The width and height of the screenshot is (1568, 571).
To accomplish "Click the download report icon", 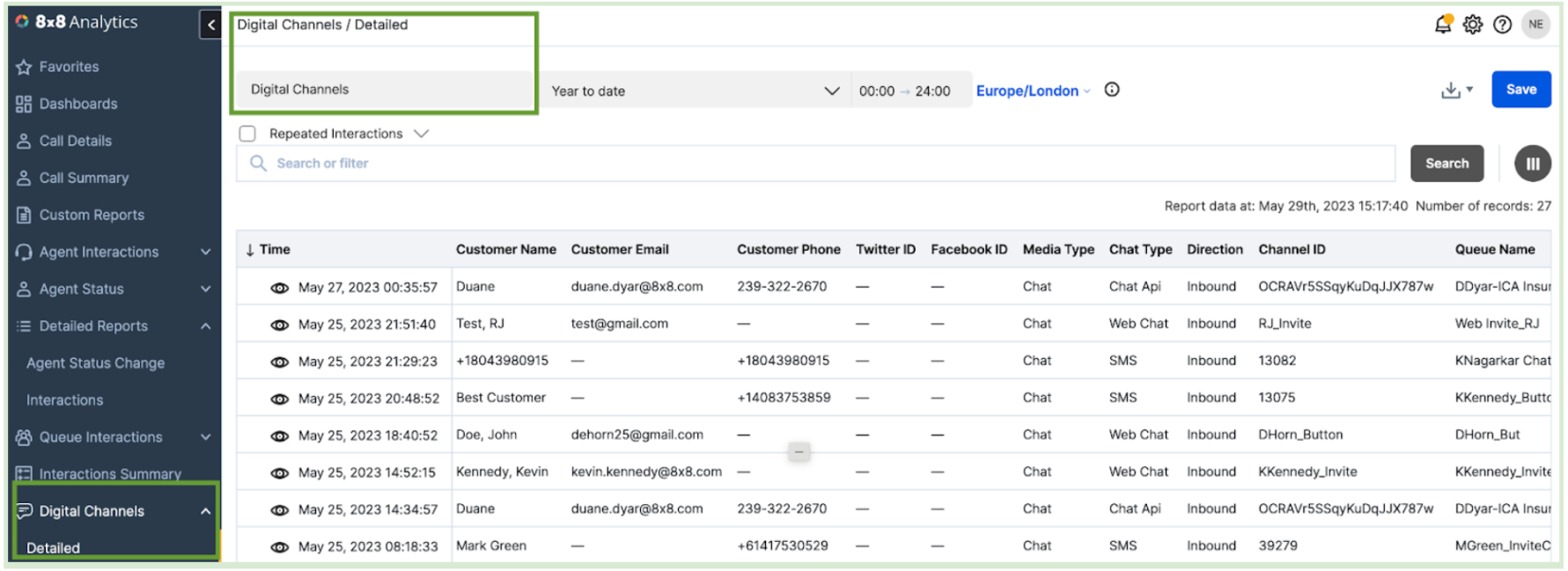I will [1450, 90].
